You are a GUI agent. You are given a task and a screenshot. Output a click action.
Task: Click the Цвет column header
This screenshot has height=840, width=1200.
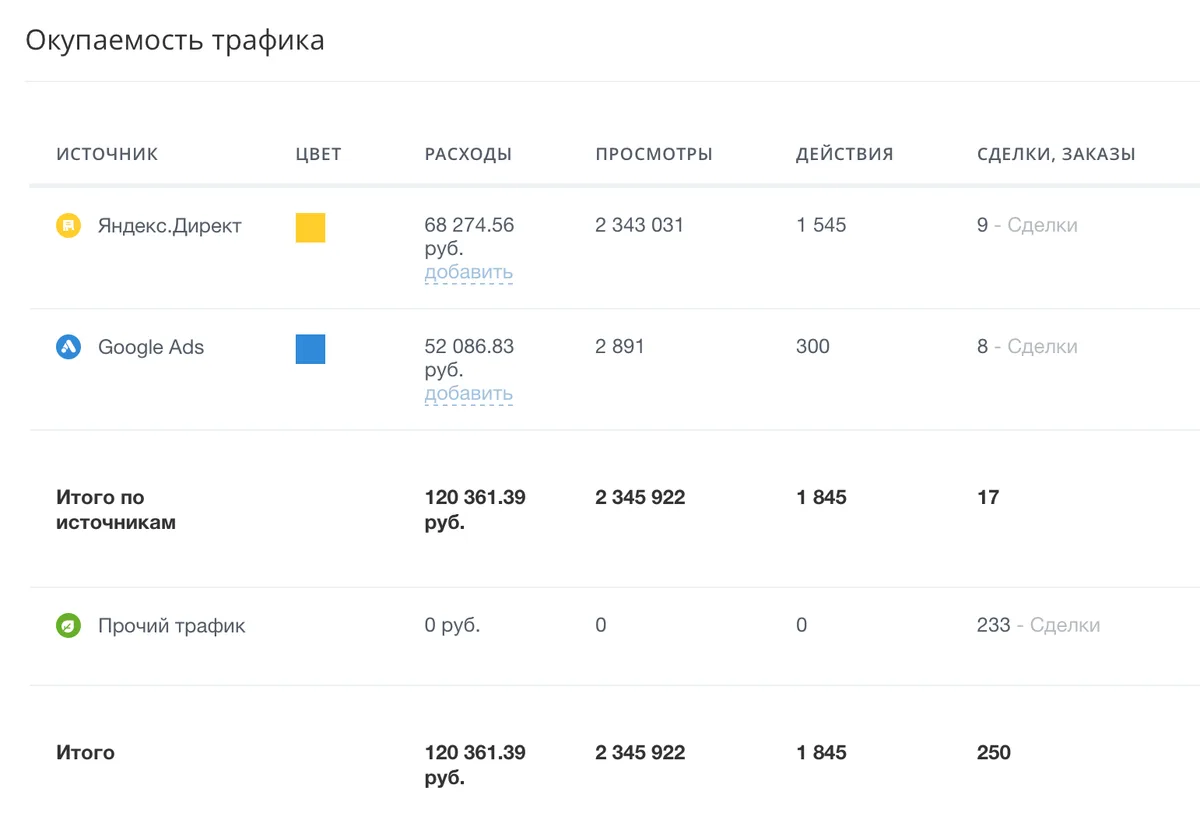click(318, 154)
